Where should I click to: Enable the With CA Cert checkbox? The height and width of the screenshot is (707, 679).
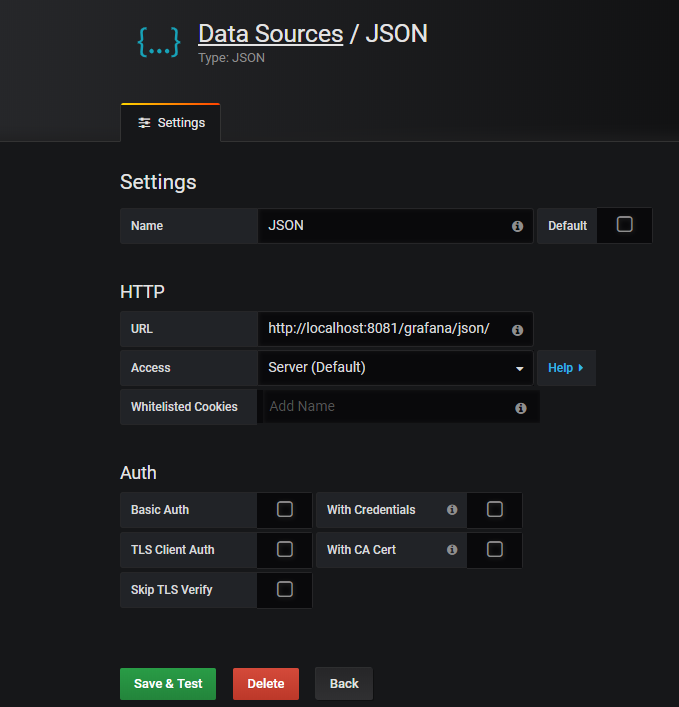[x=495, y=549]
